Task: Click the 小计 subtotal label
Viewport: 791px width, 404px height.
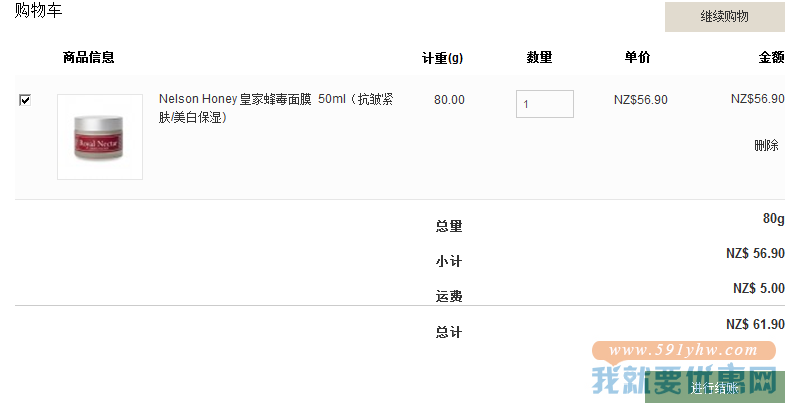Action: point(449,261)
